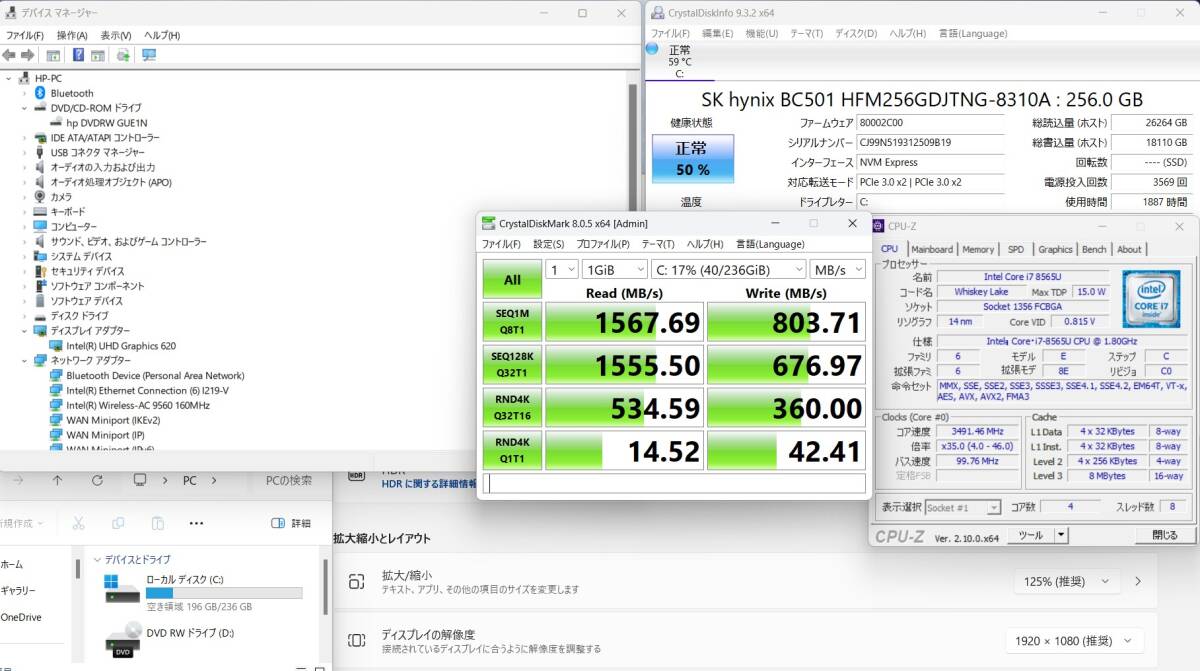
Task: Click the update driver icon with green arrow
Action: click(x=122, y=55)
